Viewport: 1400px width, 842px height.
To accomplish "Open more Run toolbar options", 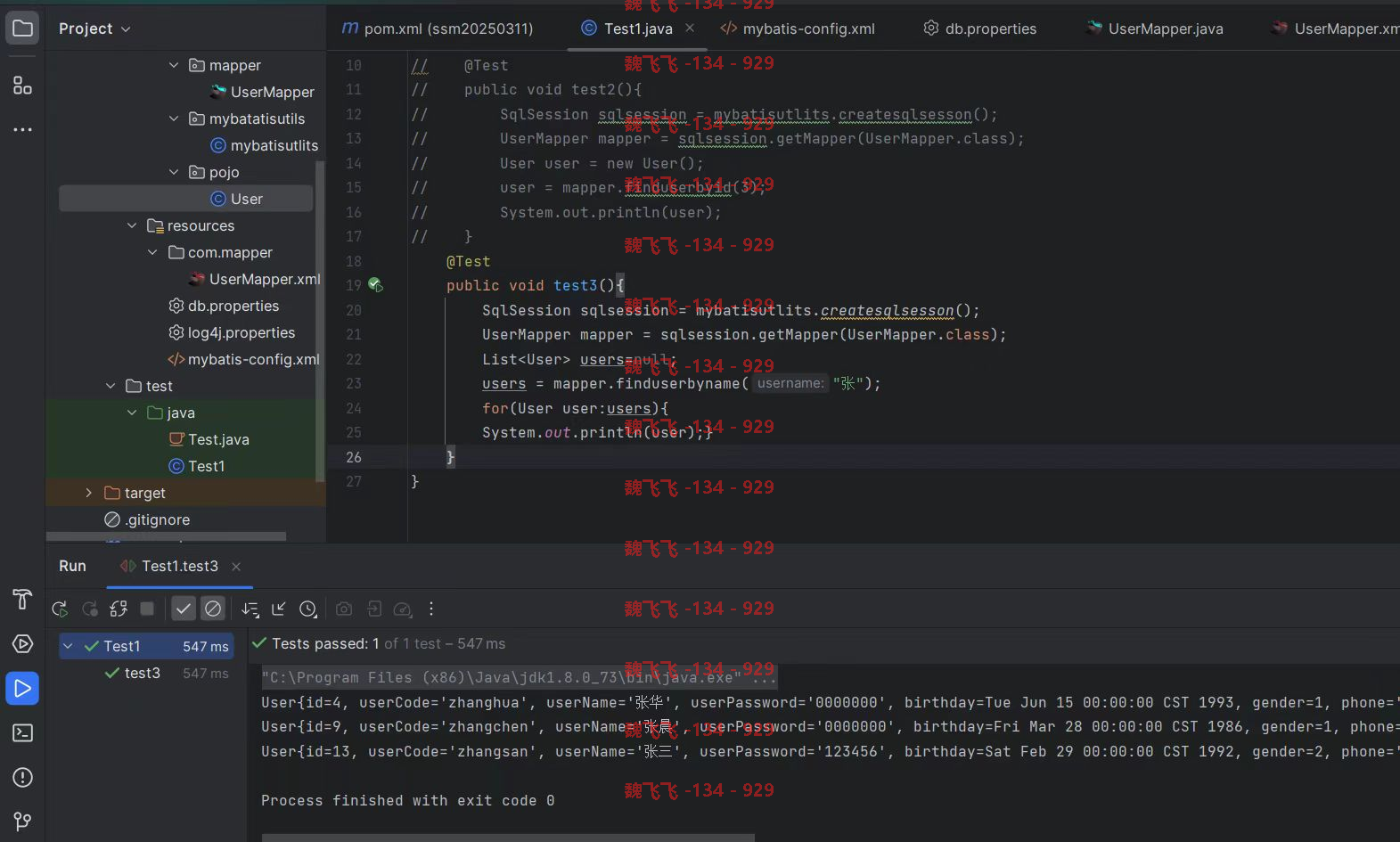I will (x=431, y=609).
